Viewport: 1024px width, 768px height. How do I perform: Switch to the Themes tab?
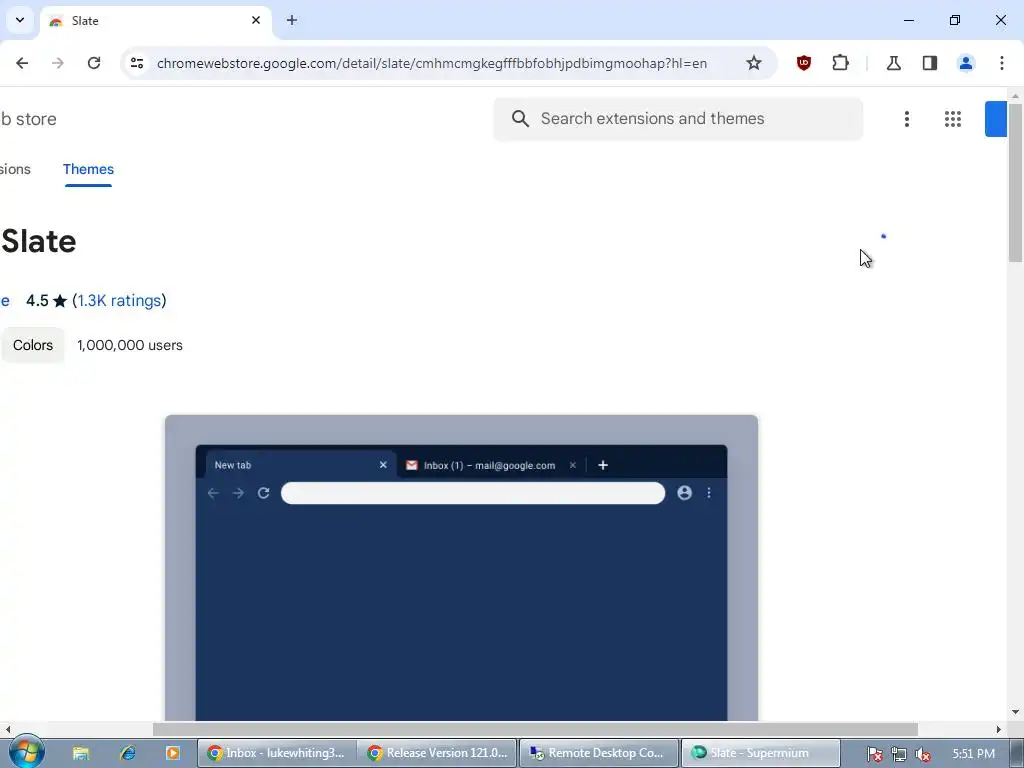[88, 169]
